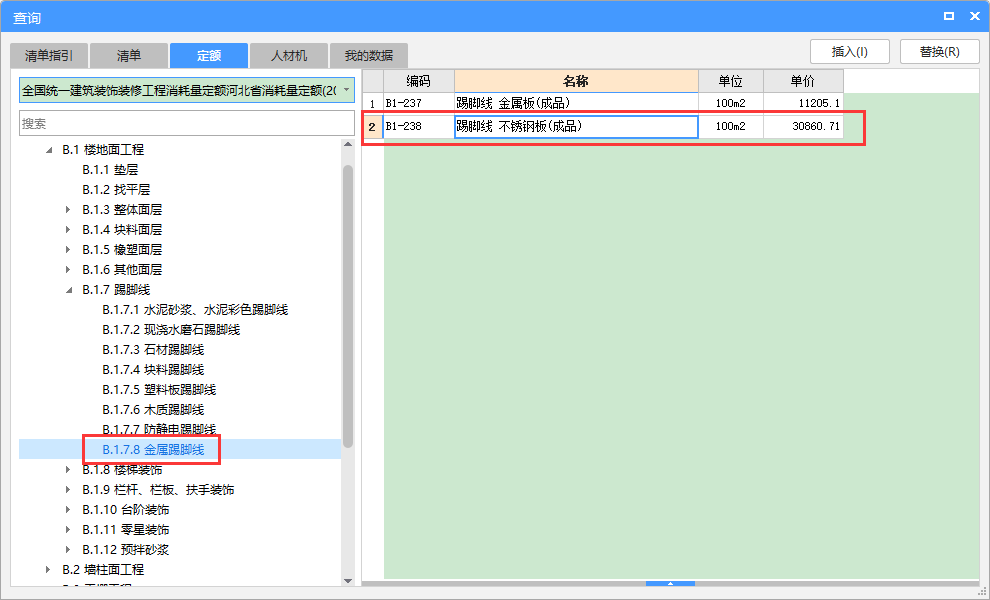Click tree scrollbar up arrow
990x600 pixels.
348,145
